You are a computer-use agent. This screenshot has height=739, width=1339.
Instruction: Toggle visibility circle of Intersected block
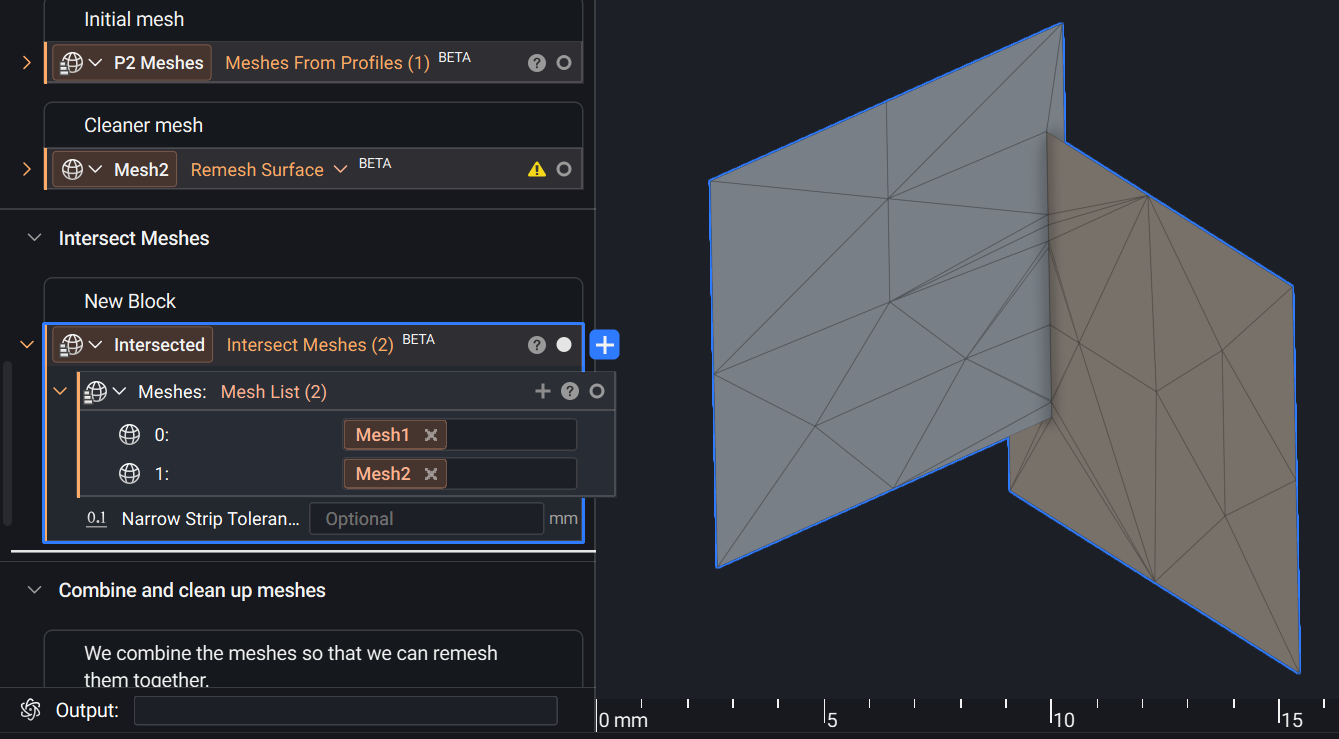[x=564, y=345]
